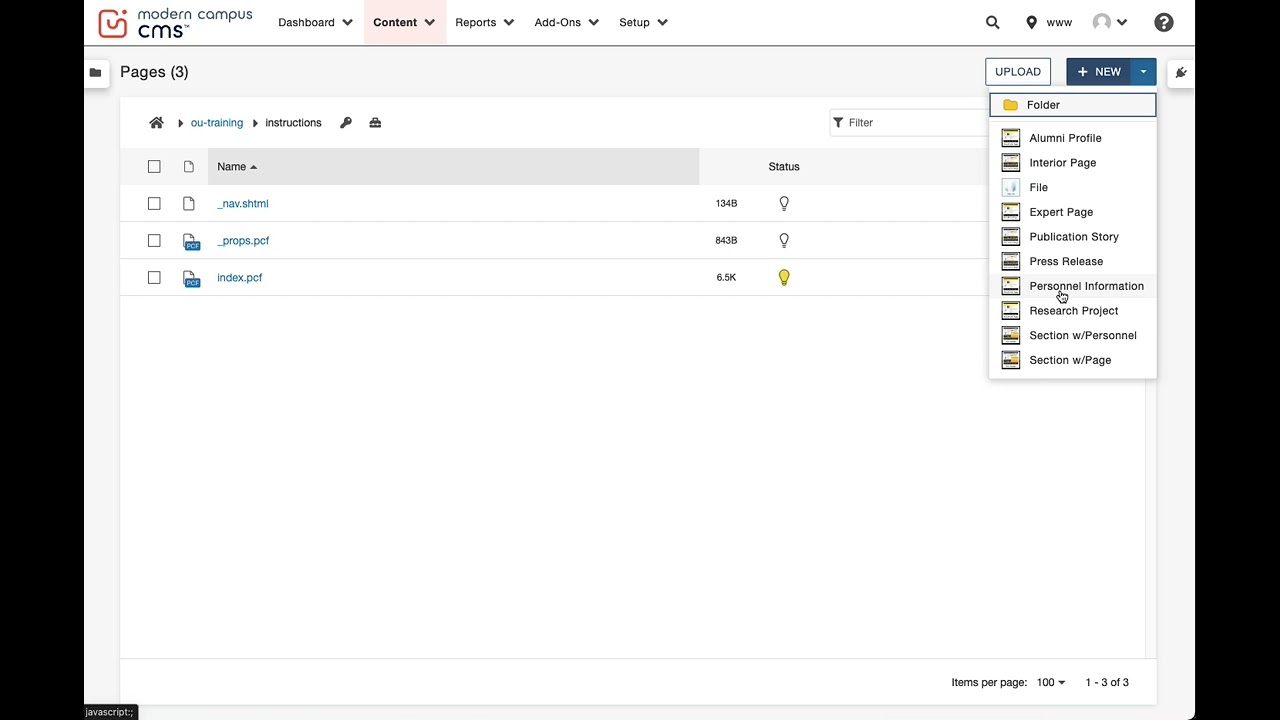Screen dimensions: 1280x720
Task: Click the UPLOAD button
Action: (x=1018, y=72)
